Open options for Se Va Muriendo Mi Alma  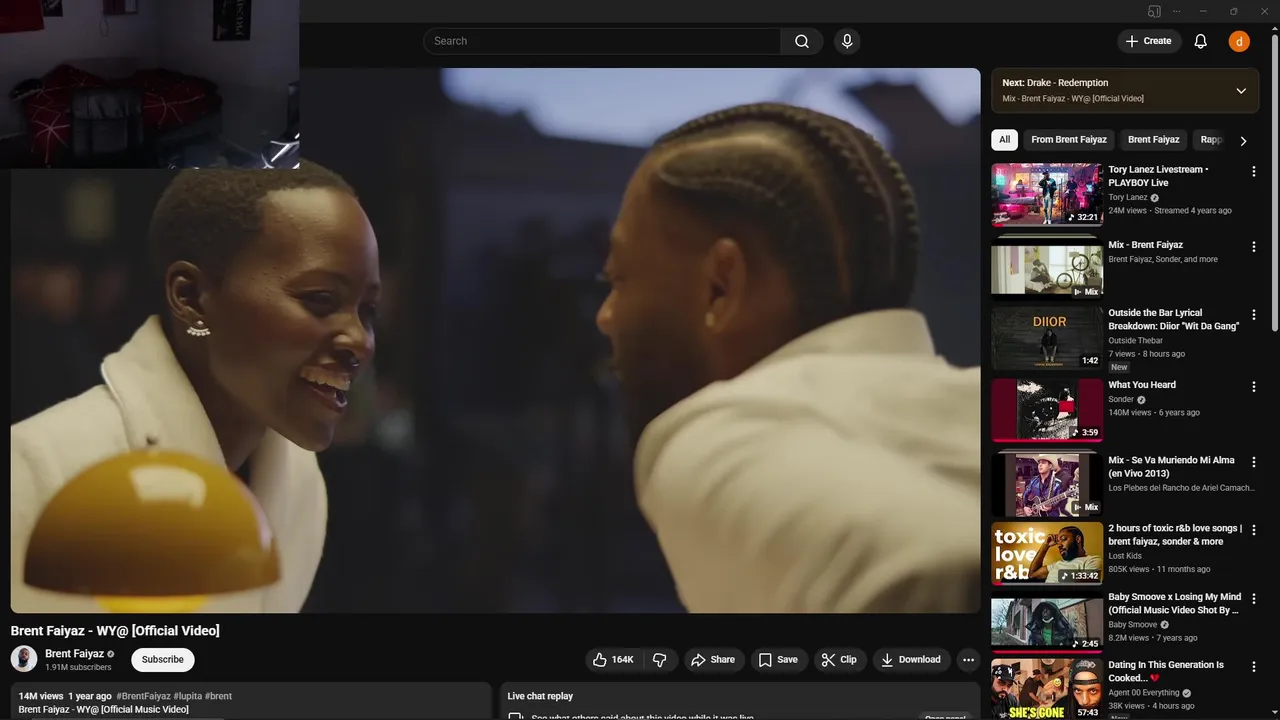click(1254, 461)
